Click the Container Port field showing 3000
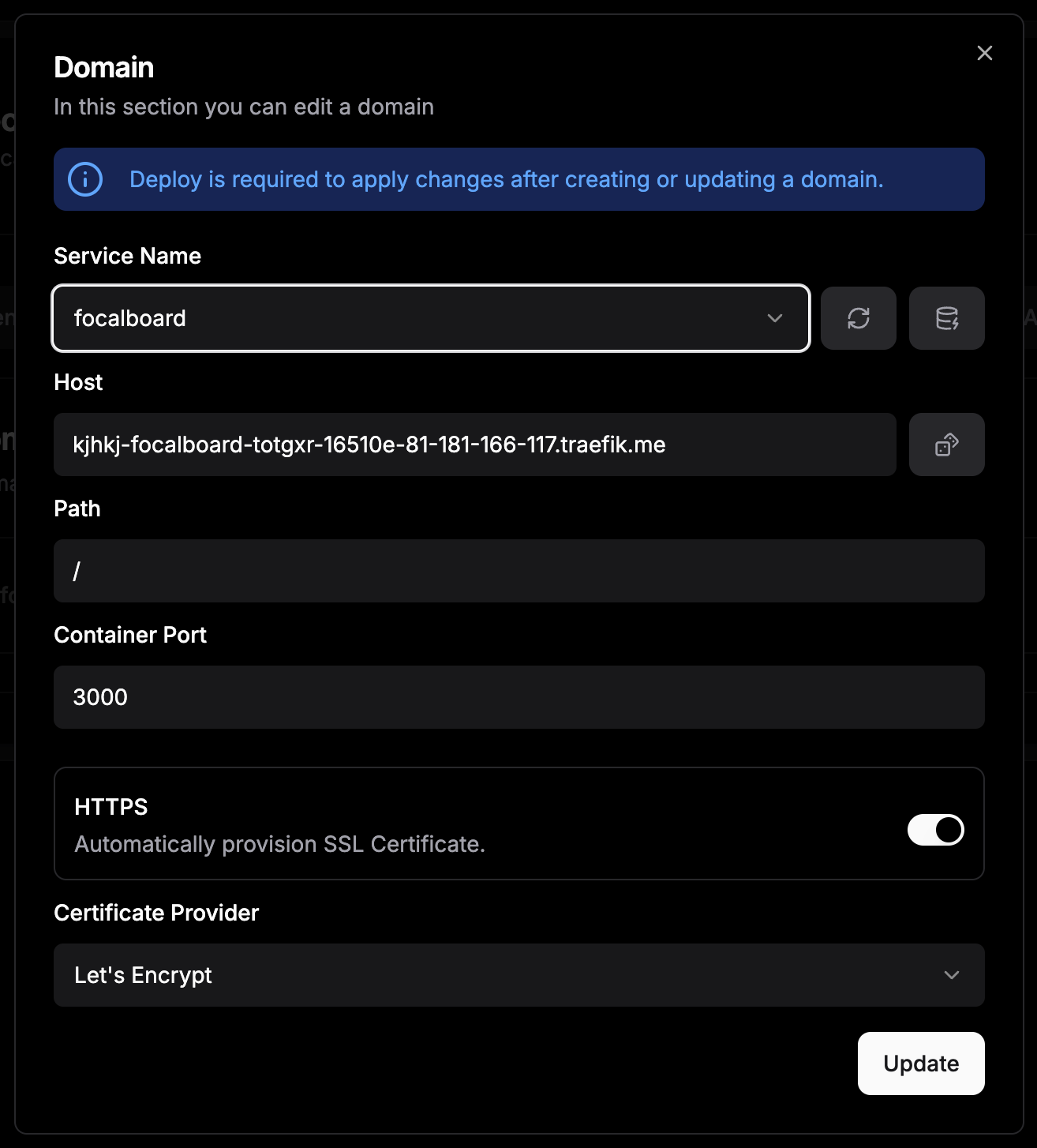 [518, 697]
